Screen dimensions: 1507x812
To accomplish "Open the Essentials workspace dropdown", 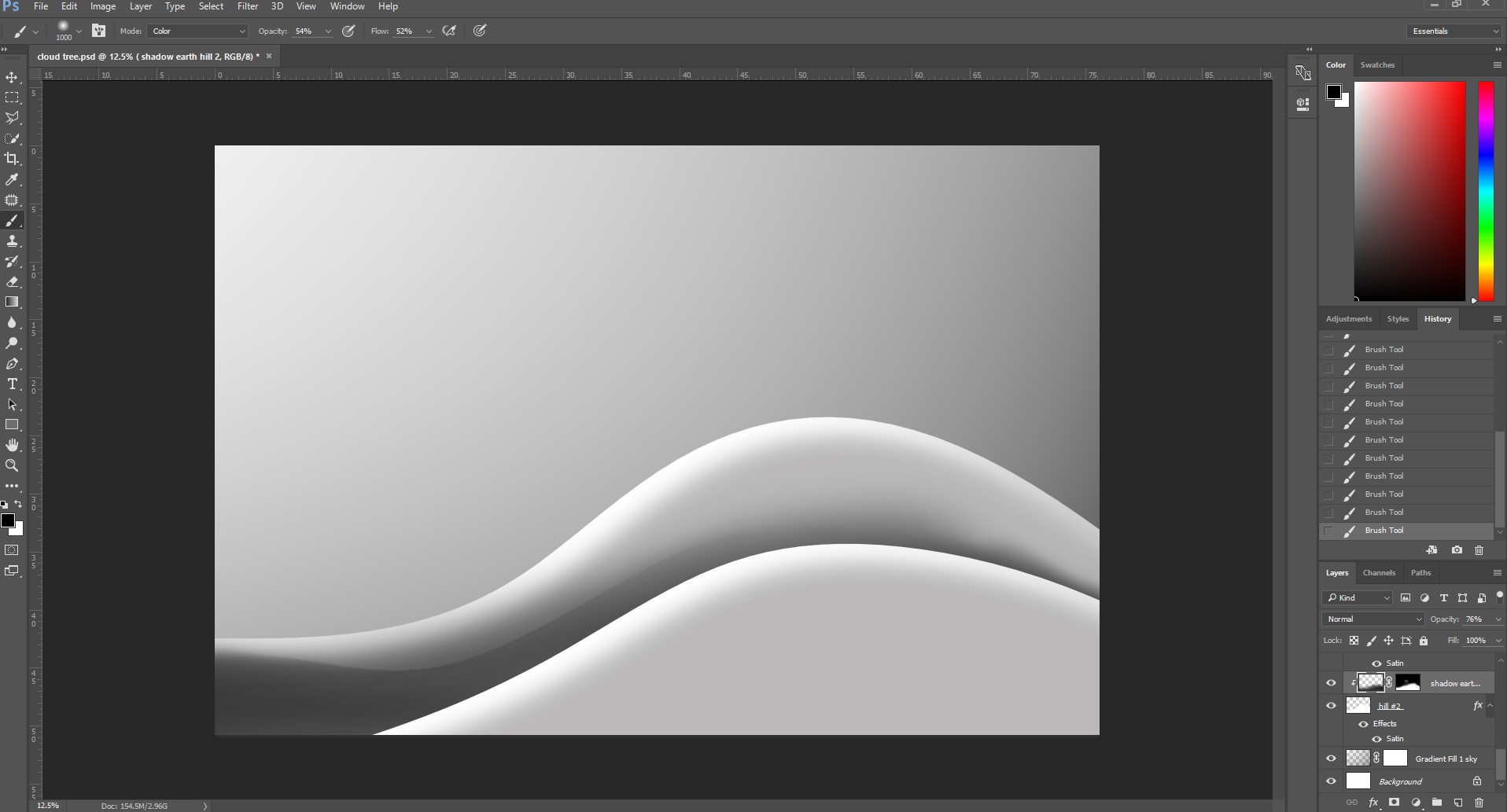I will click(1454, 31).
